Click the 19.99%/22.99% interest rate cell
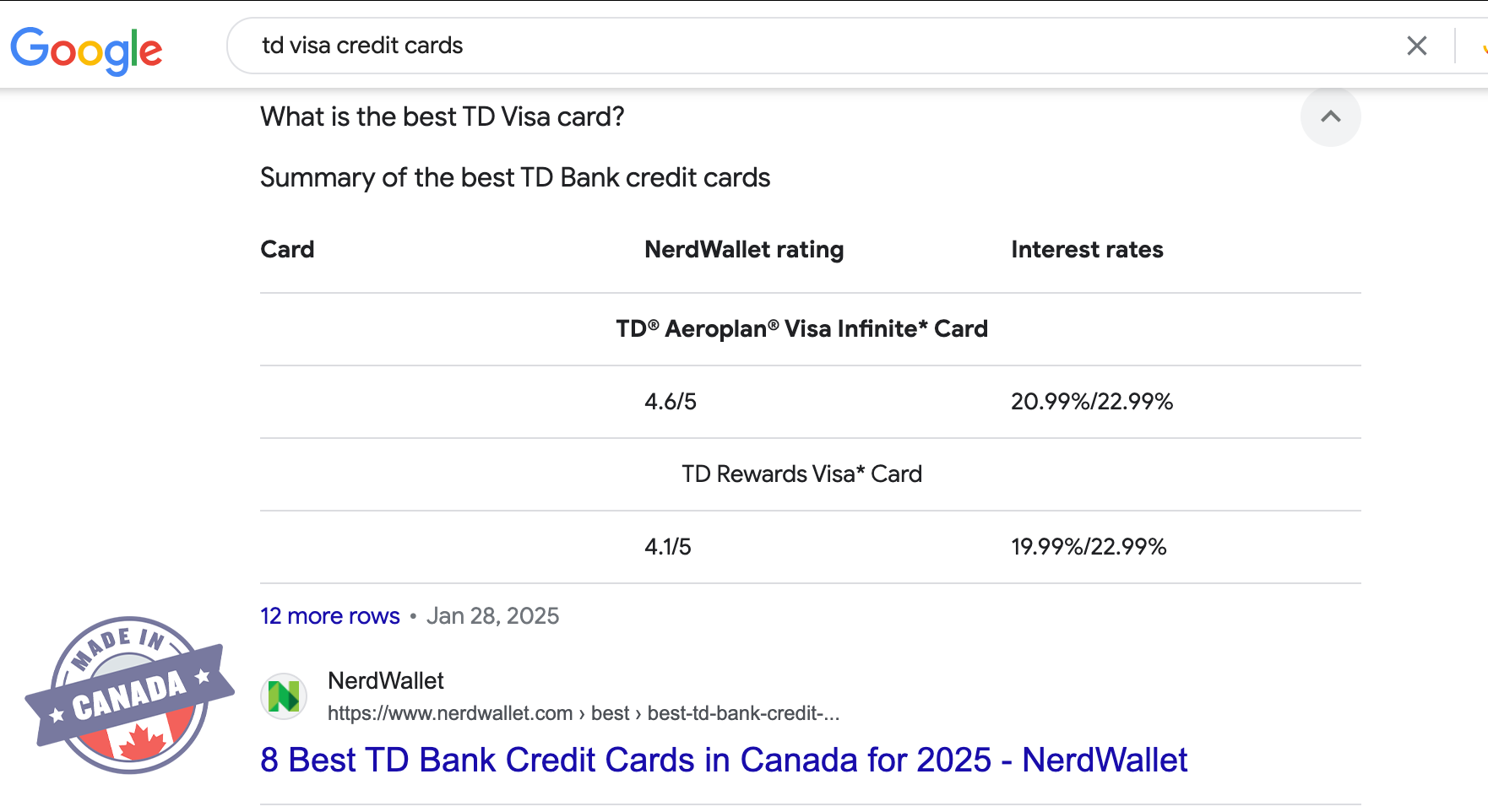This screenshot has height=812, width=1488. coord(1088,547)
